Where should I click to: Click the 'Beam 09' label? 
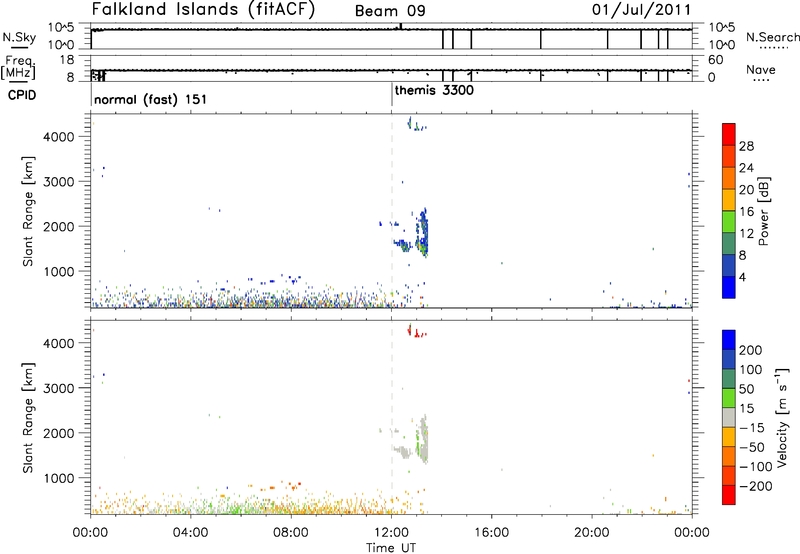tap(390, 11)
